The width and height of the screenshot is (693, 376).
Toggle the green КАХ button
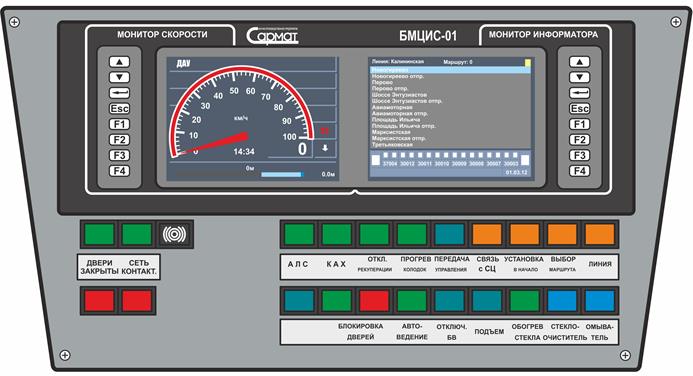coord(337,234)
